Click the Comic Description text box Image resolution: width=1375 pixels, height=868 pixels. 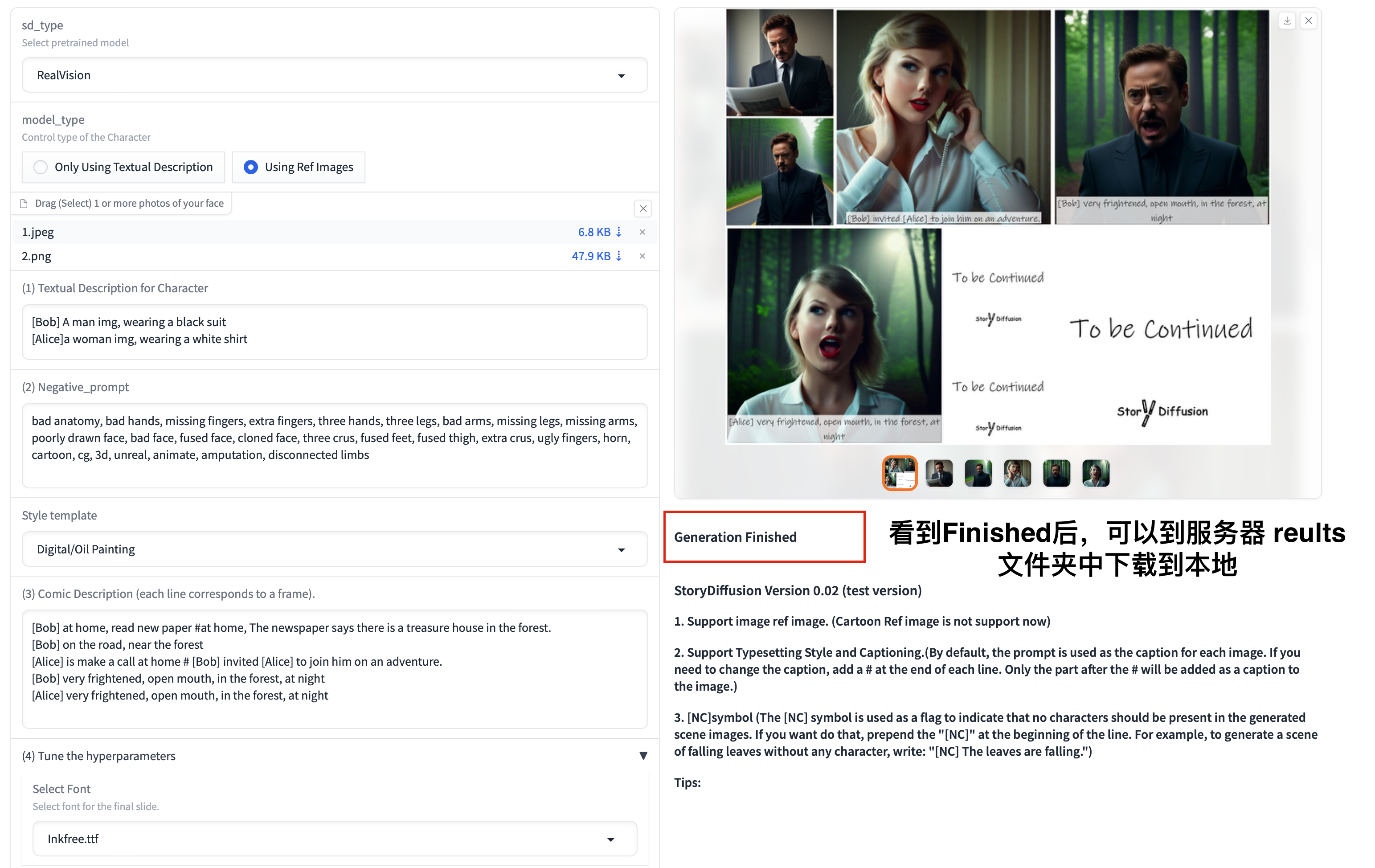pyautogui.click(x=335, y=668)
